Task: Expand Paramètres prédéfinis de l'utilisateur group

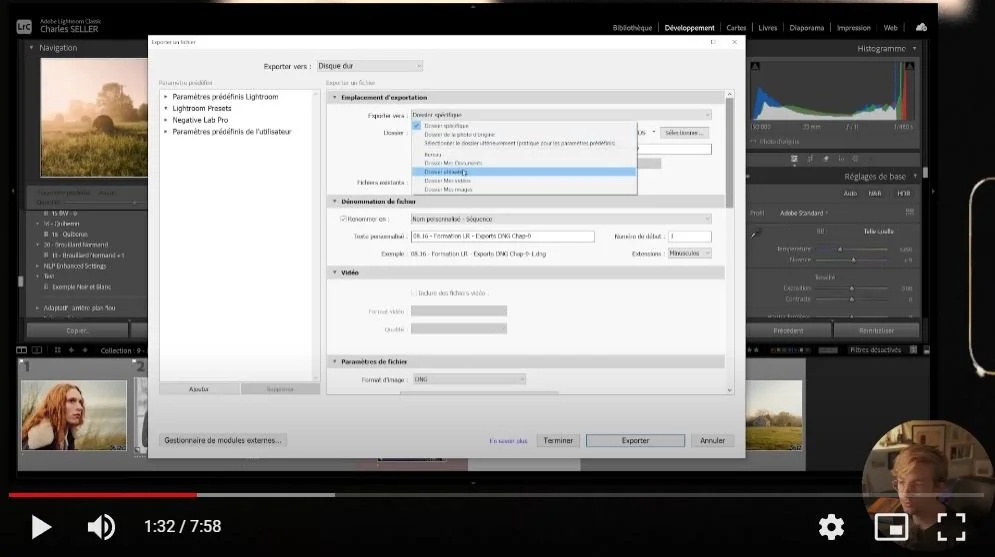Action: [166, 132]
